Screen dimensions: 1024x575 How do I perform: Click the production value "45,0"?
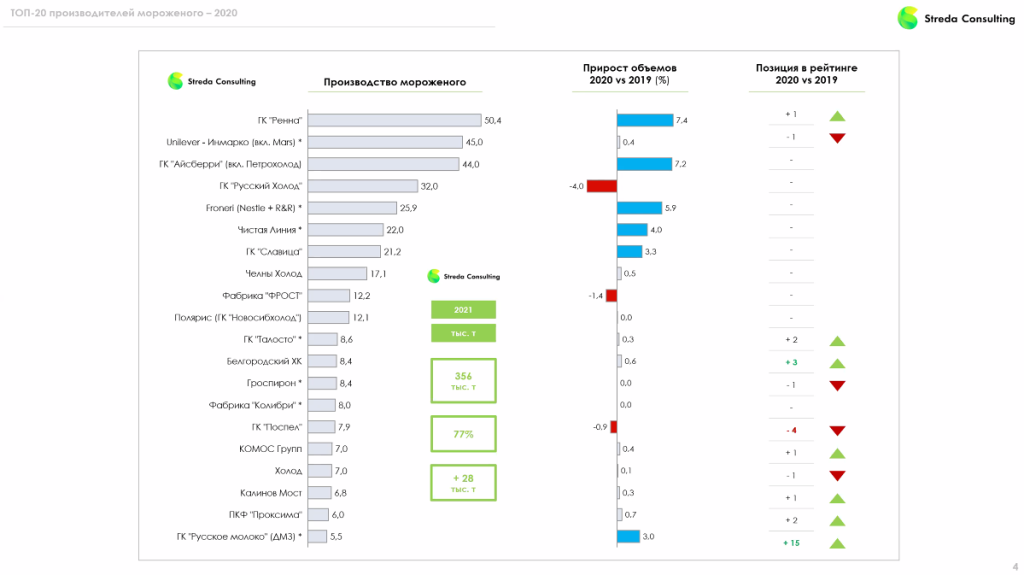[x=474, y=142]
